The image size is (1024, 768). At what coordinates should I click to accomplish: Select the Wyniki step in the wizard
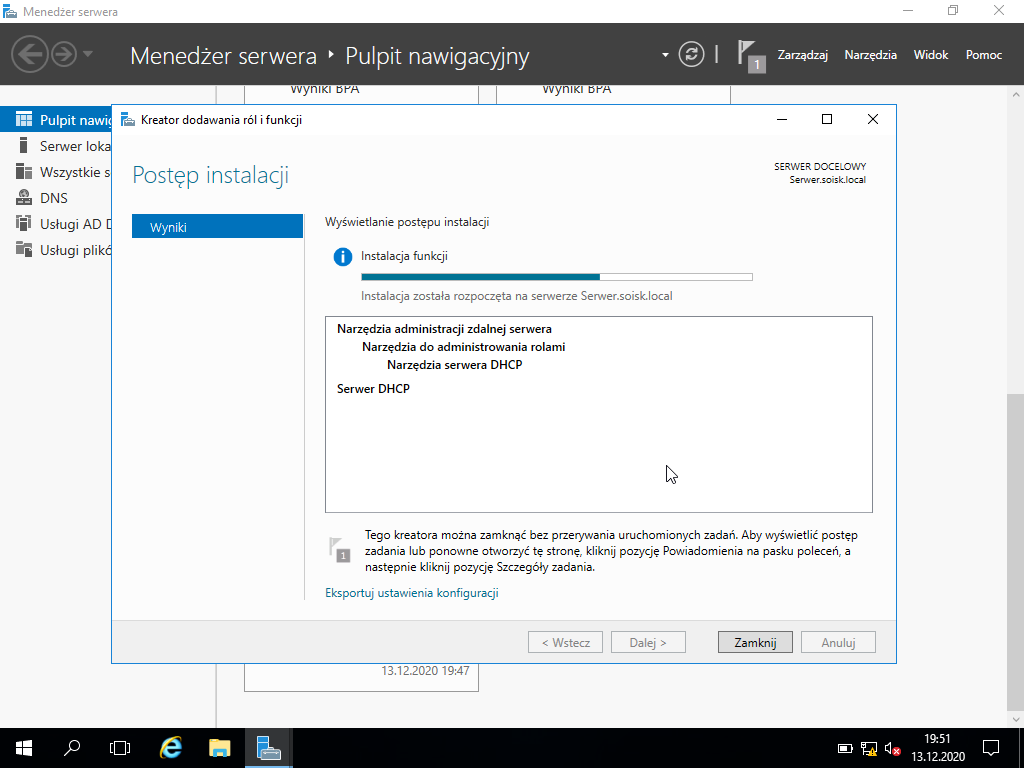click(217, 227)
